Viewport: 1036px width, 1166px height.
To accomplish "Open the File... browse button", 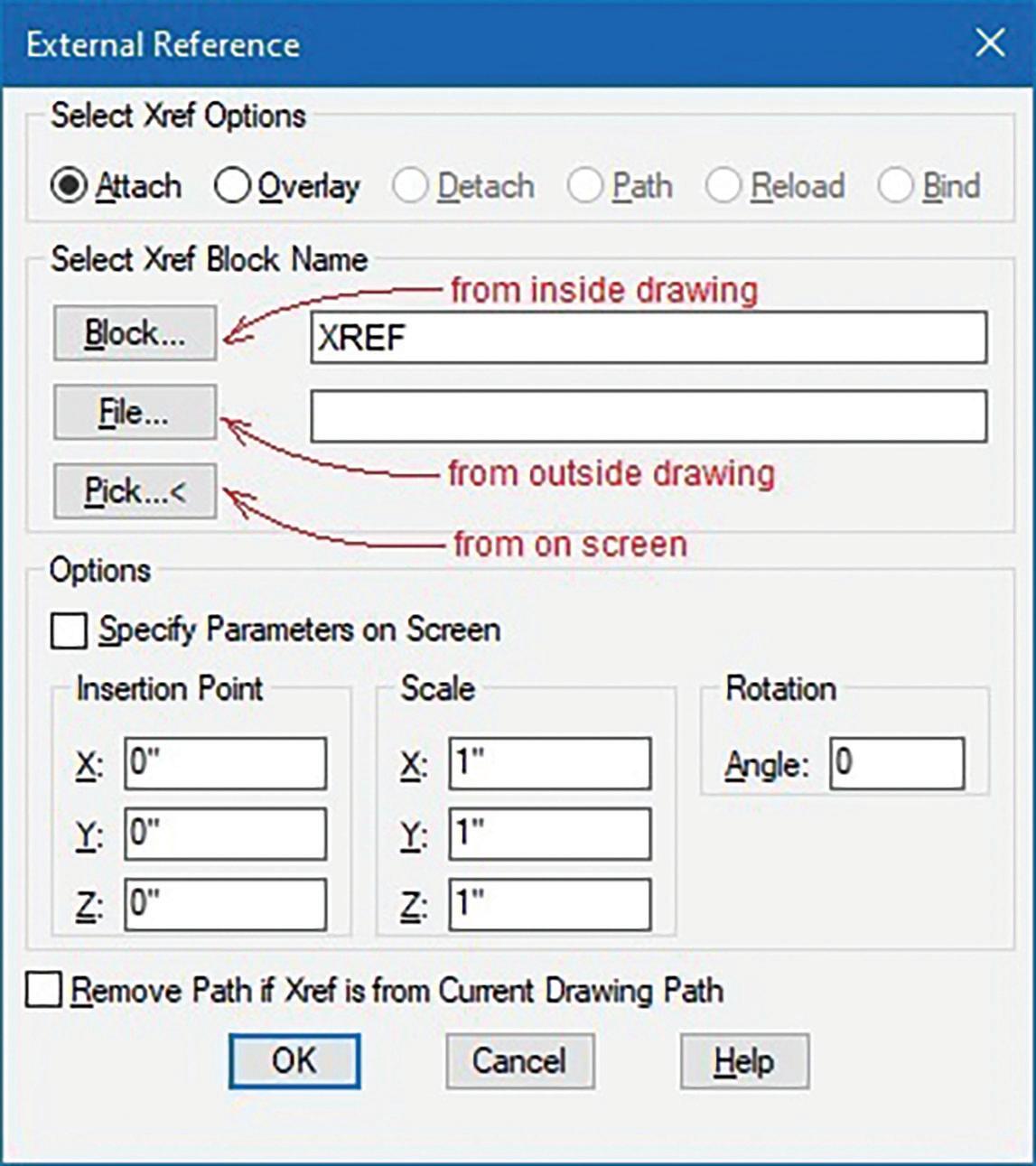I will click(x=135, y=413).
